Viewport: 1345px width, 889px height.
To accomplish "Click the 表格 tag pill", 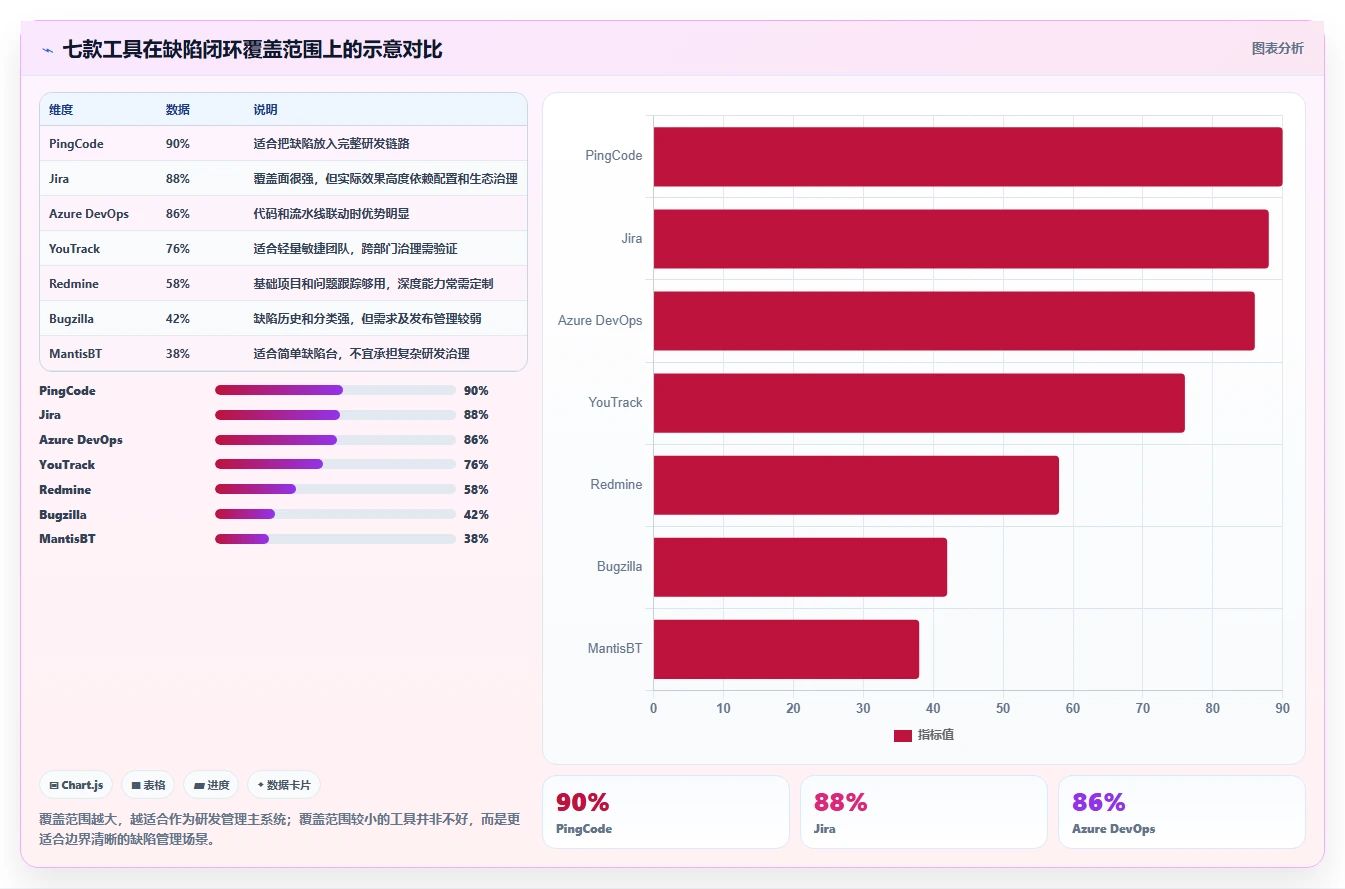I will [x=149, y=785].
